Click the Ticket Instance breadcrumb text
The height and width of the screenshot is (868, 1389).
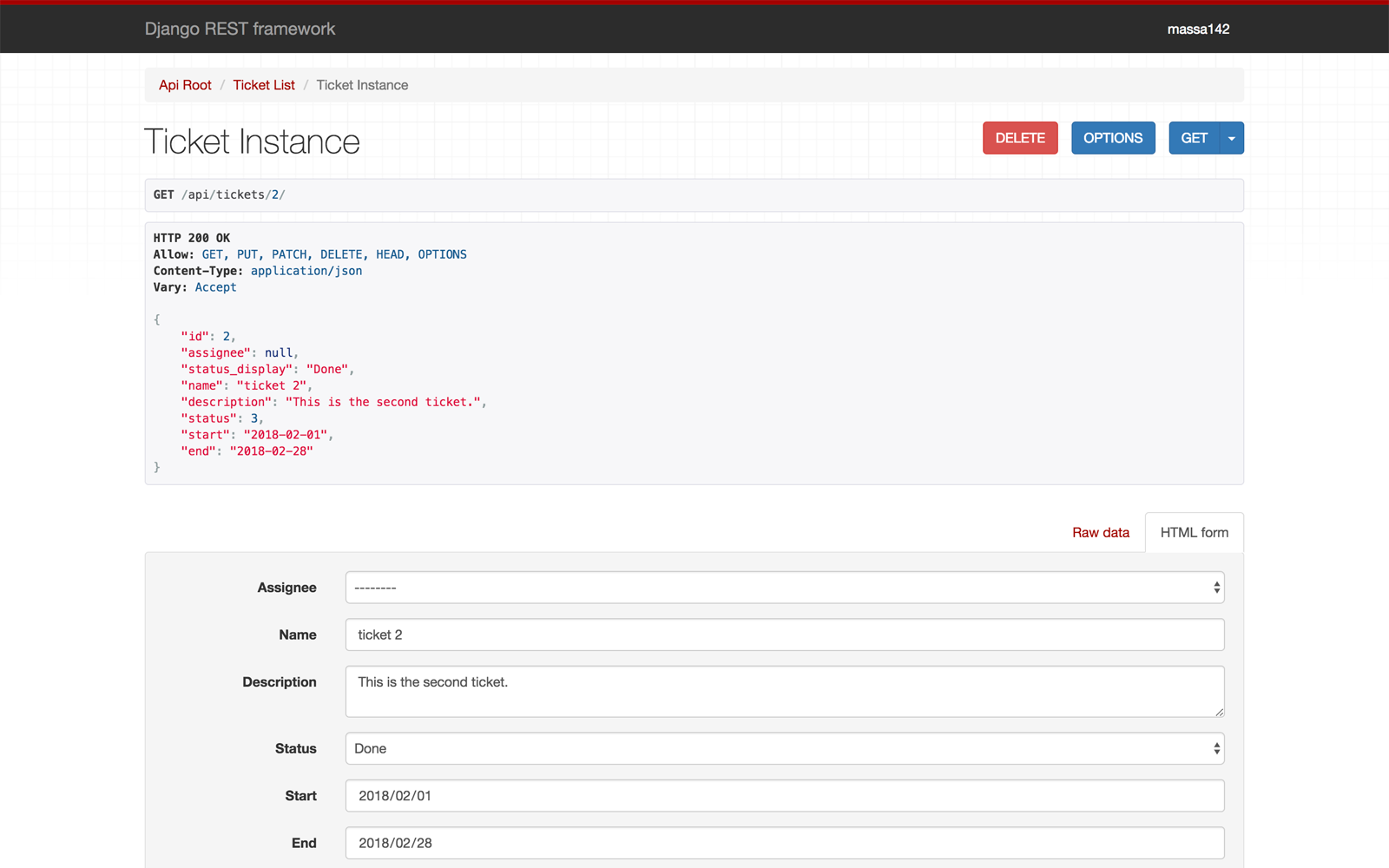coord(362,85)
